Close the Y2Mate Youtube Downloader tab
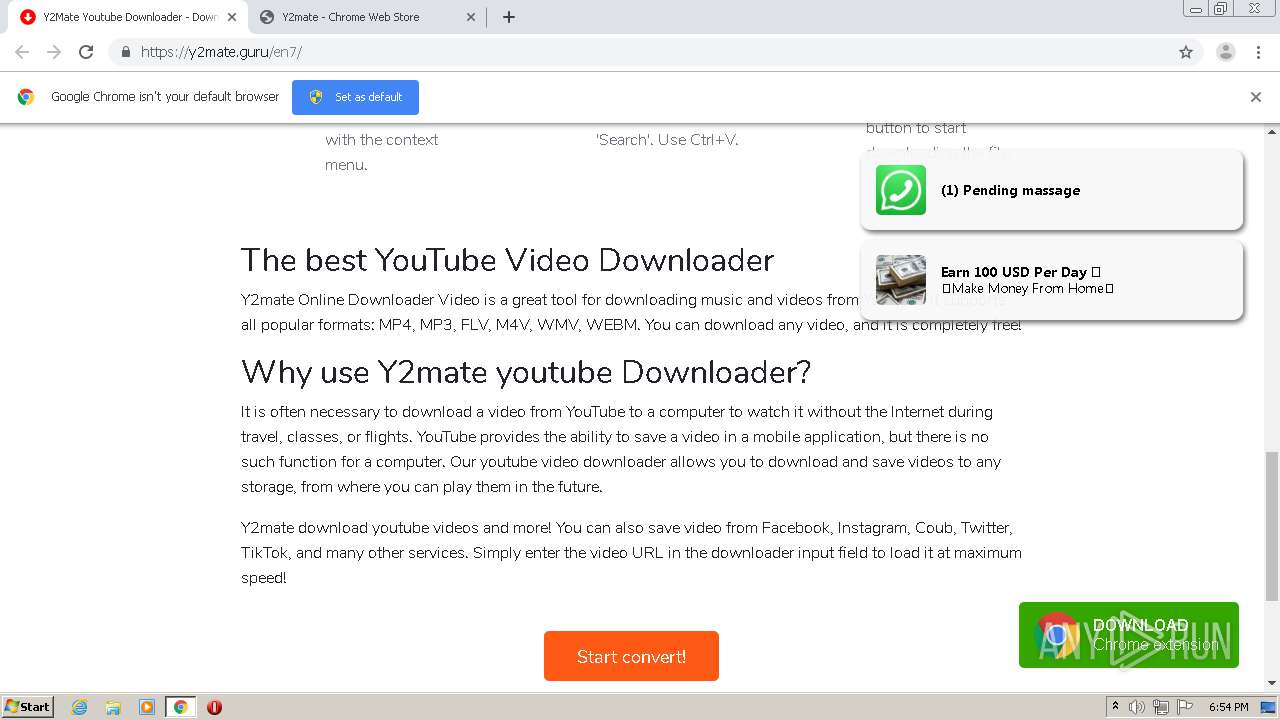 (x=232, y=17)
